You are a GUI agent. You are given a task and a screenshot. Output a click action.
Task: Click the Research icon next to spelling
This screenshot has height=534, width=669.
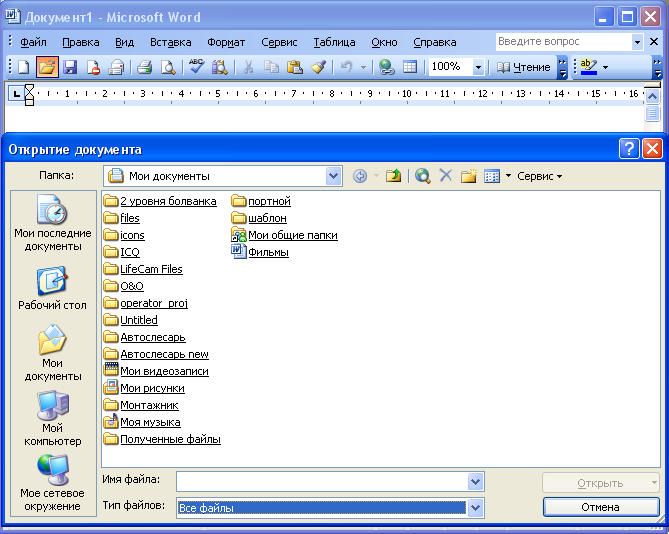point(220,67)
